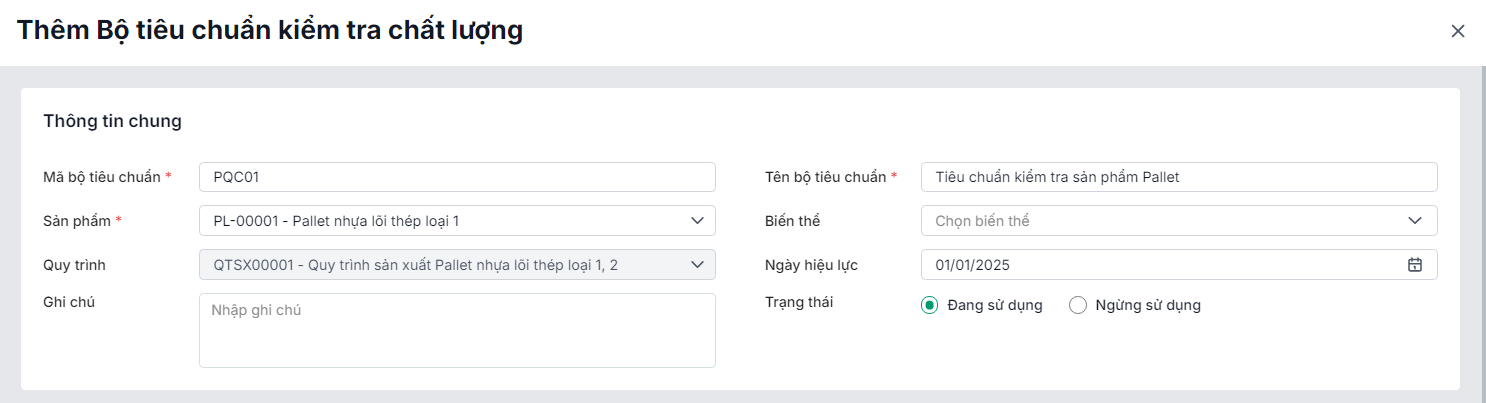Open the calendar picker for Ngày hiệu lực
Screen dimensions: 1486x403
[1415, 265]
